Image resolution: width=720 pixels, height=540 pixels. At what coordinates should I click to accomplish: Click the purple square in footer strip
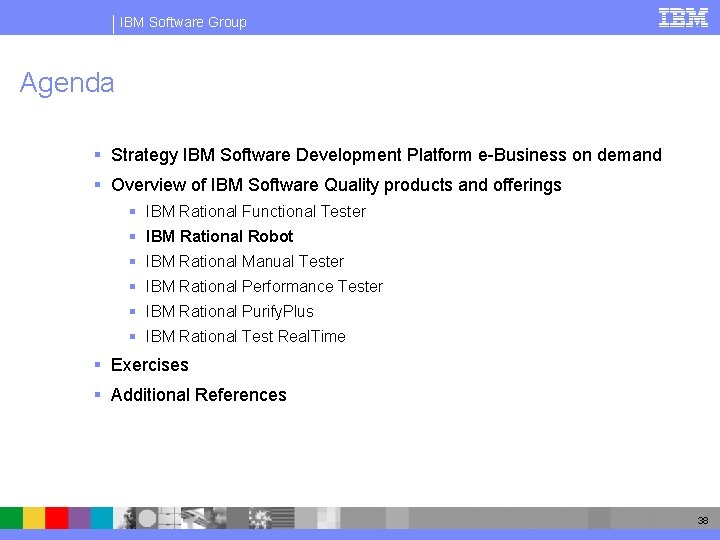pyautogui.click(x=79, y=518)
